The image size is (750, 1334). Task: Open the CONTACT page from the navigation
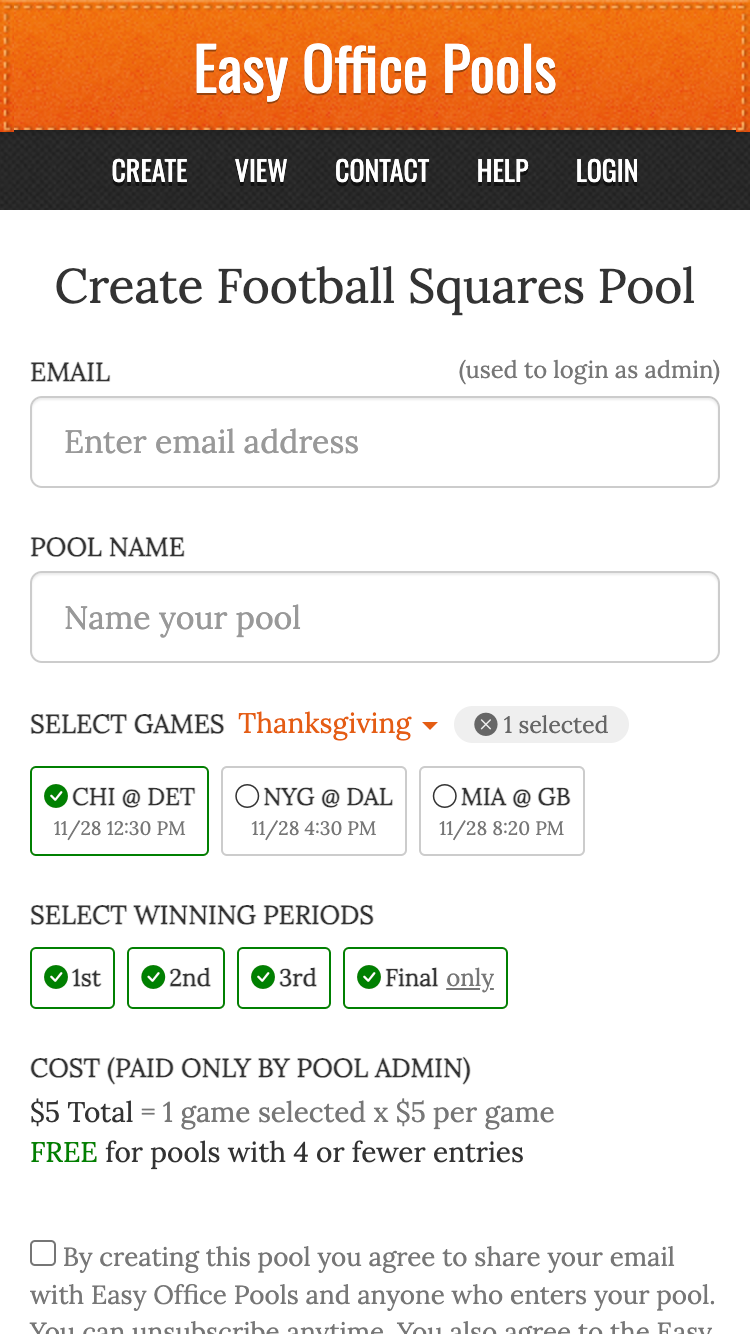(382, 171)
